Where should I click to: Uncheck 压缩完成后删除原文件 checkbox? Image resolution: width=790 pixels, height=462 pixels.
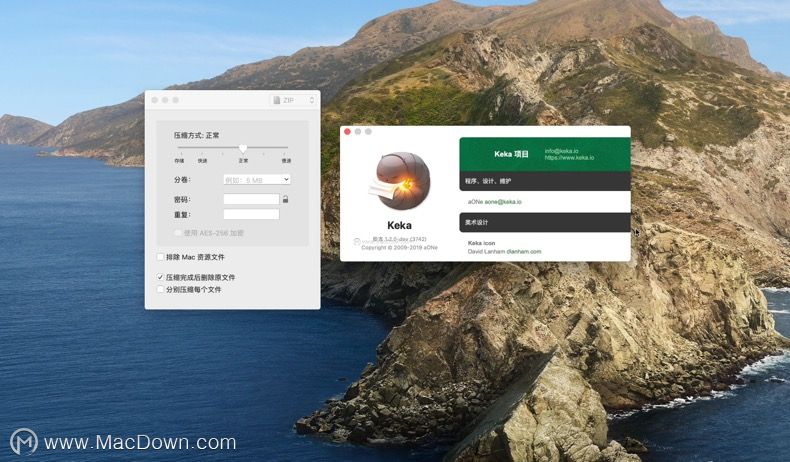(160, 277)
